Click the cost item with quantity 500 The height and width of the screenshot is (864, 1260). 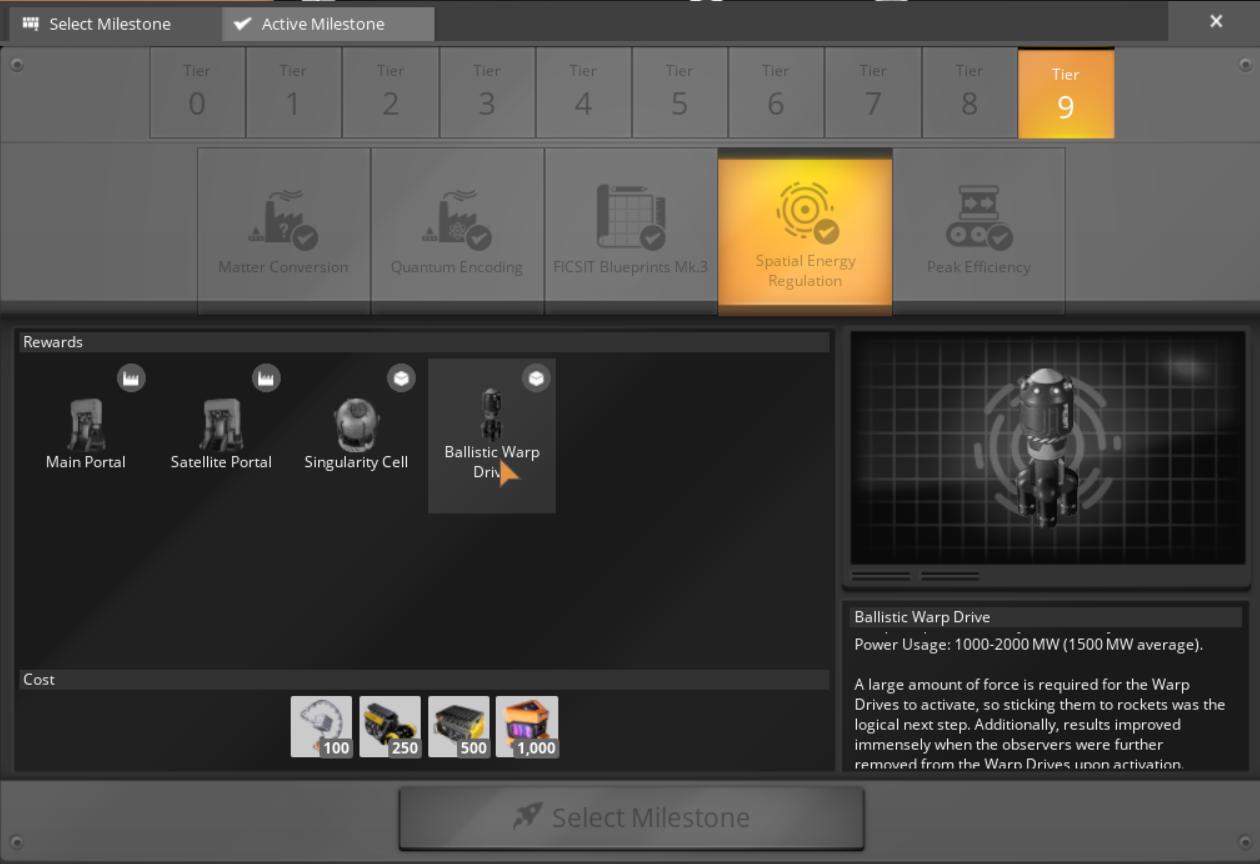click(x=458, y=726)
